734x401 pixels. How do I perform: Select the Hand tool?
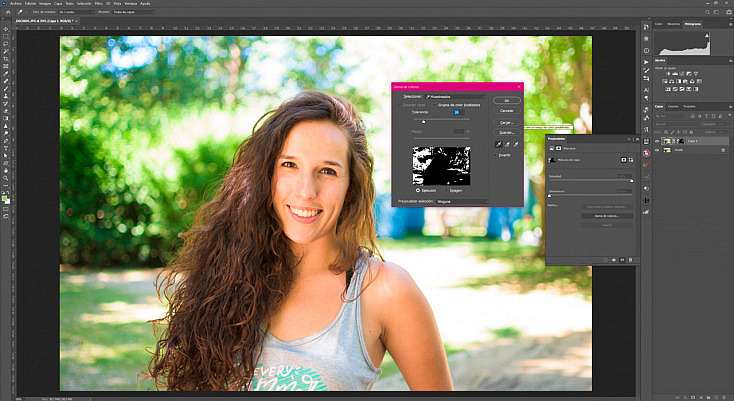tap(6, 170)
